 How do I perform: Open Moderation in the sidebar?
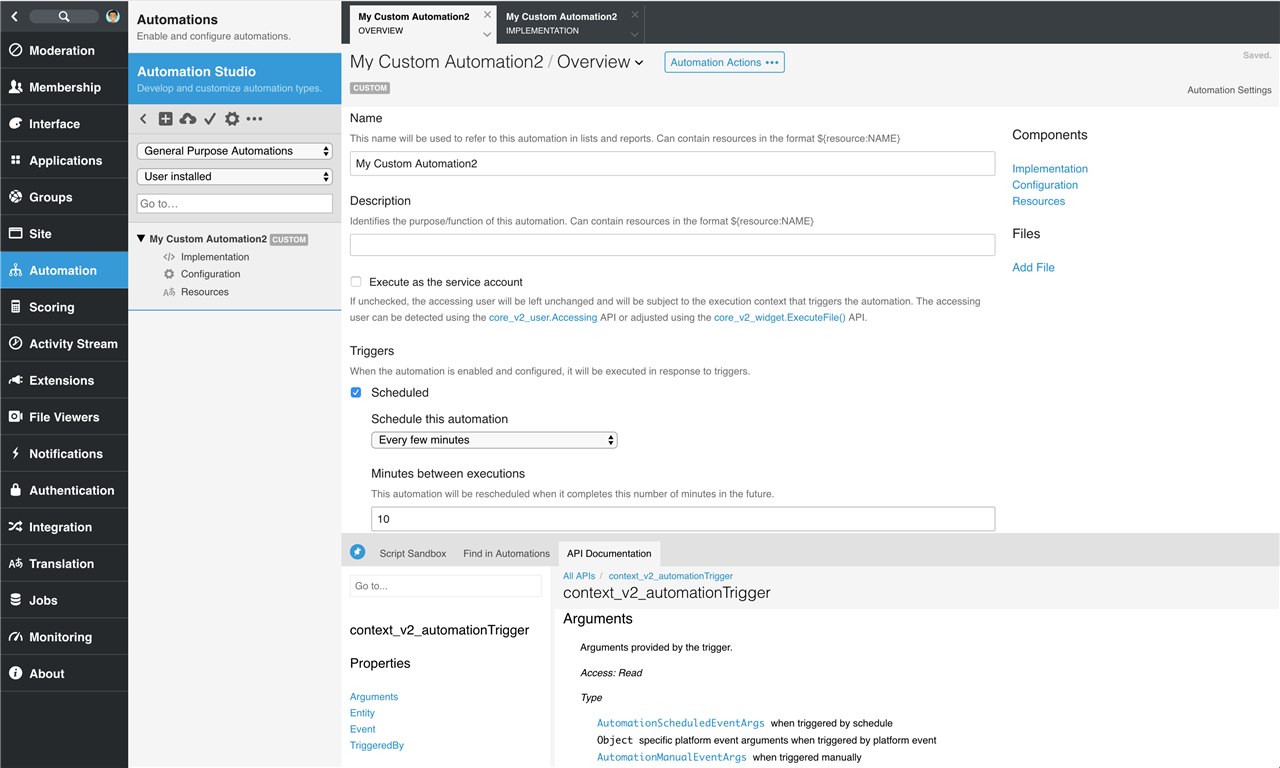click(x=64, y=50)
